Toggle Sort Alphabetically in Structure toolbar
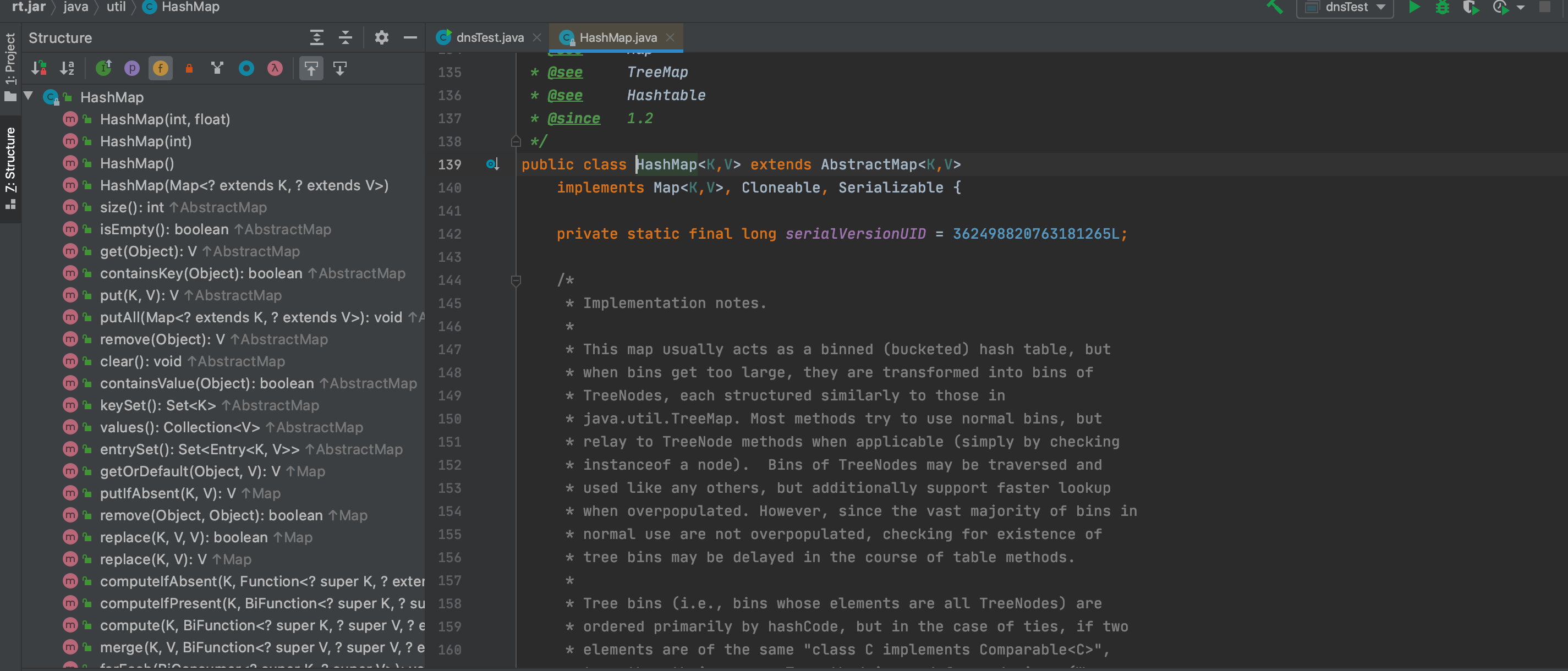Image resolution: width=1568 pixels, height=671 pixels. 68,68
